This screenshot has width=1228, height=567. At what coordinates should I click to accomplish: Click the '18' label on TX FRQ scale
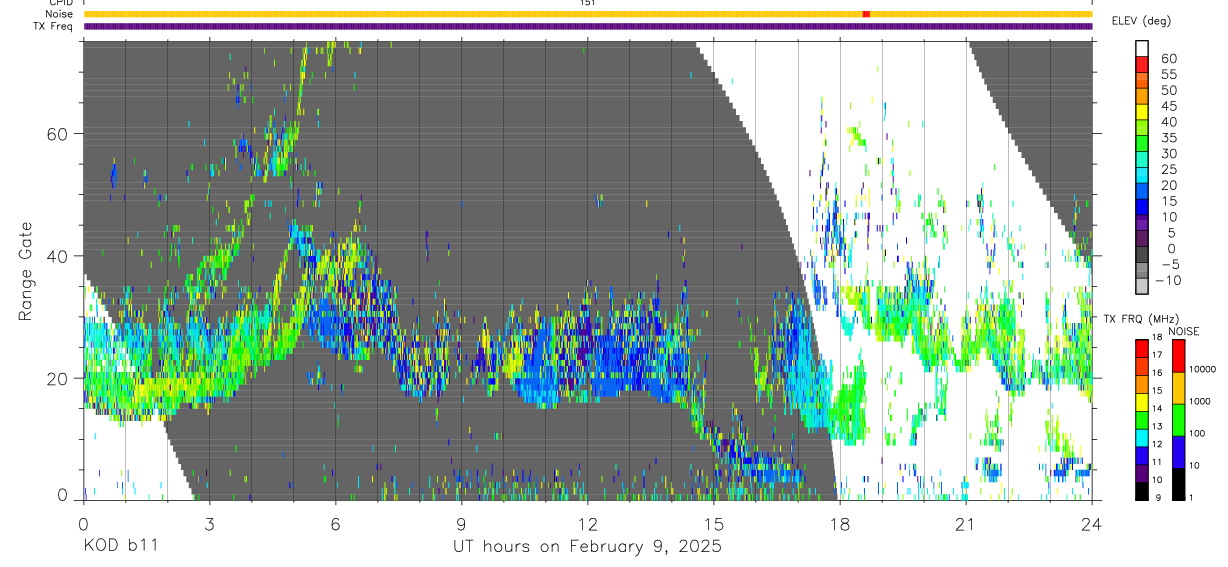click(x=1157, y=337)
